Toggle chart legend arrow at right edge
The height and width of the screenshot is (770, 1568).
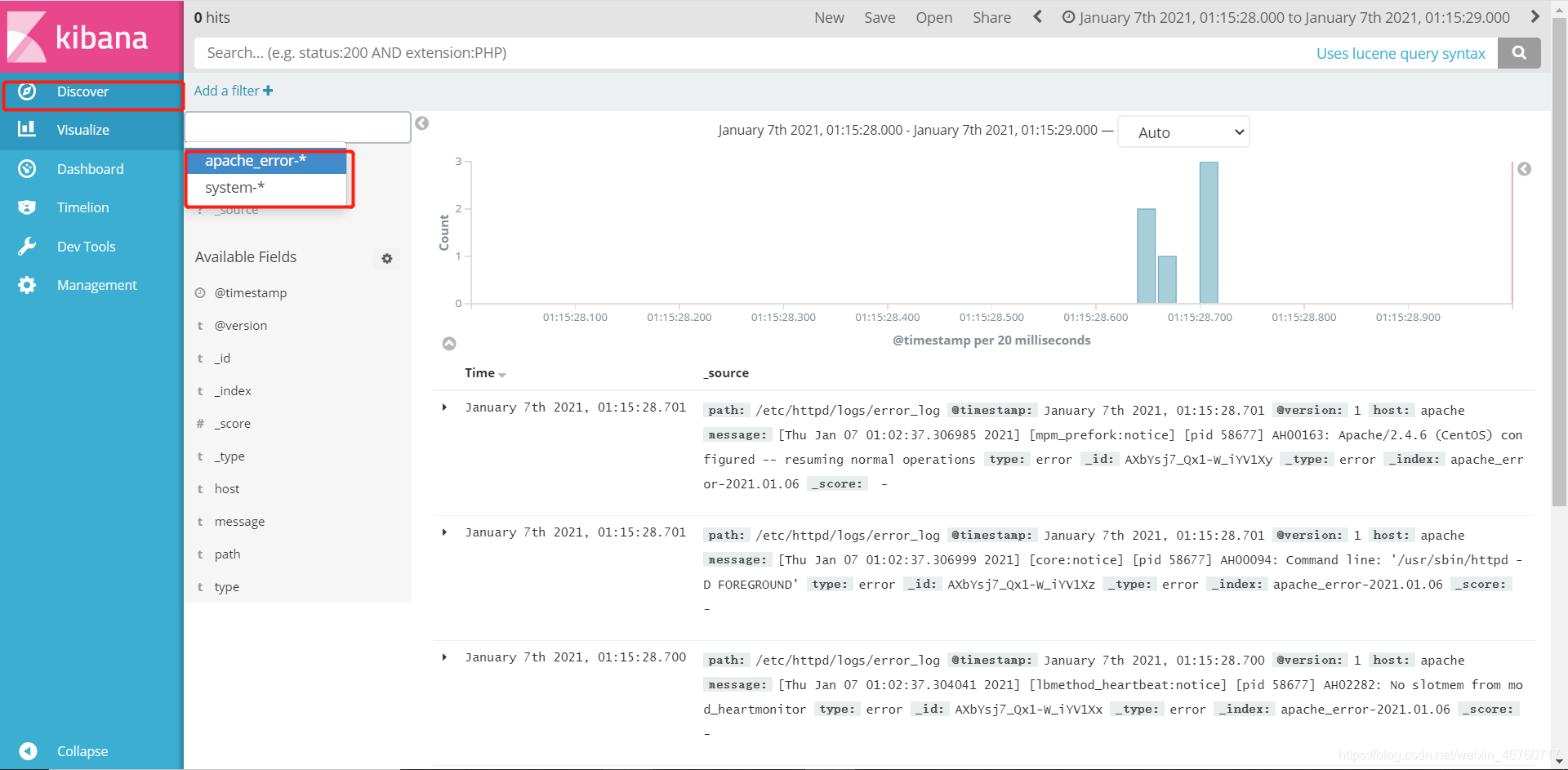point(1524,169)
